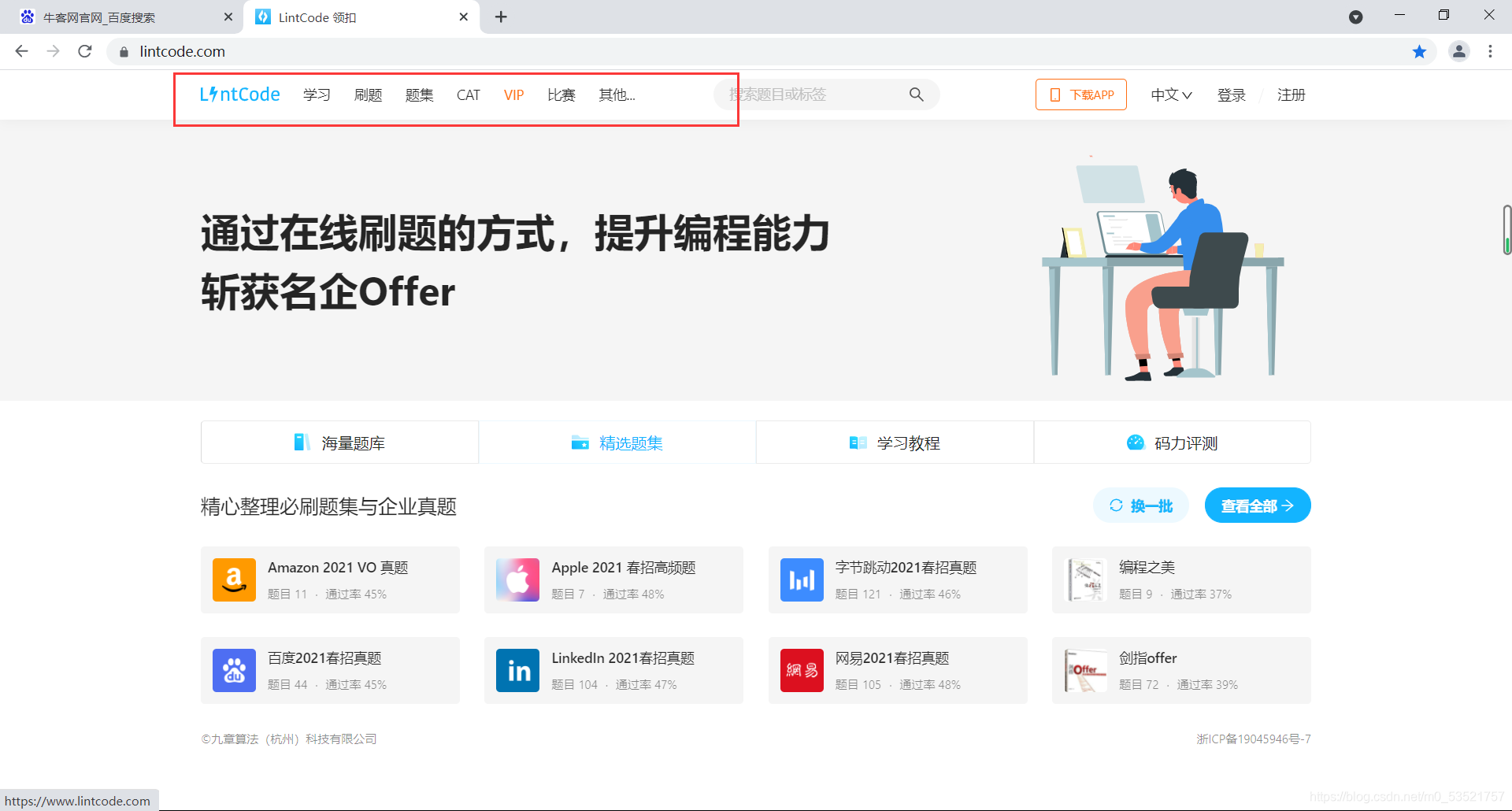Screen dimensions: 1512x811
Task: Open LinkedIn 2021春招真题 card
Action: (x=613, y=670)
